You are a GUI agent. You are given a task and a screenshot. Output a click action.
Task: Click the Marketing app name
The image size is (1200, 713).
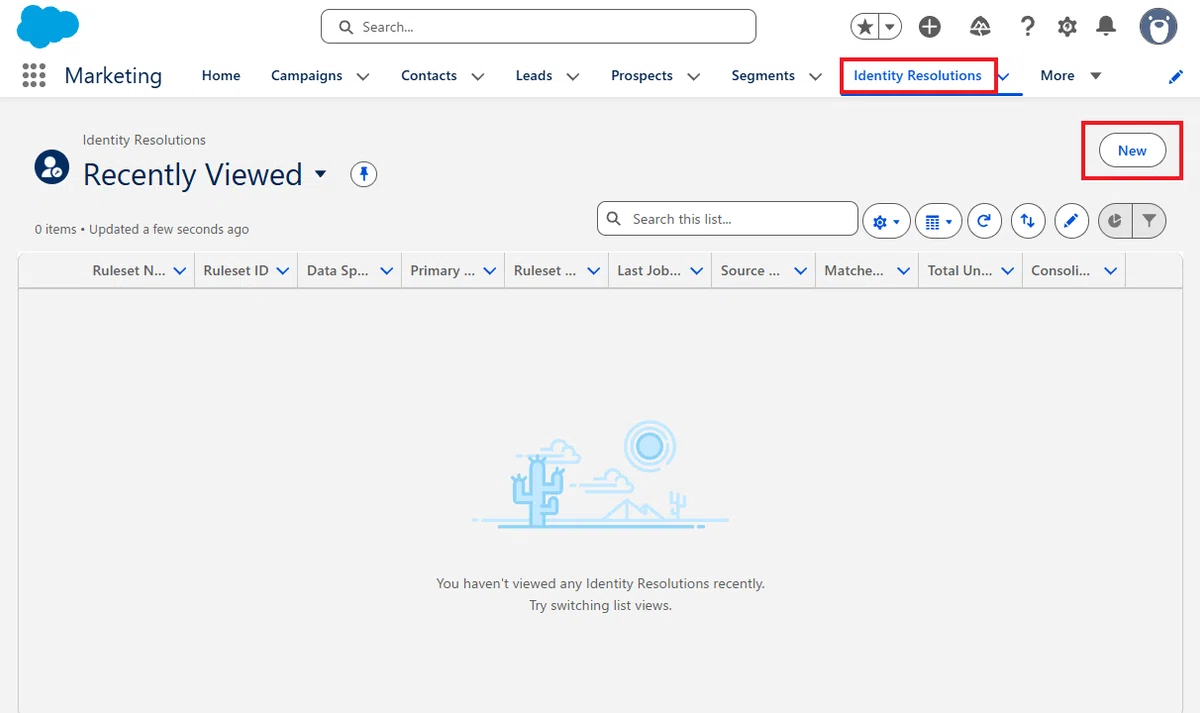point(113,76)
